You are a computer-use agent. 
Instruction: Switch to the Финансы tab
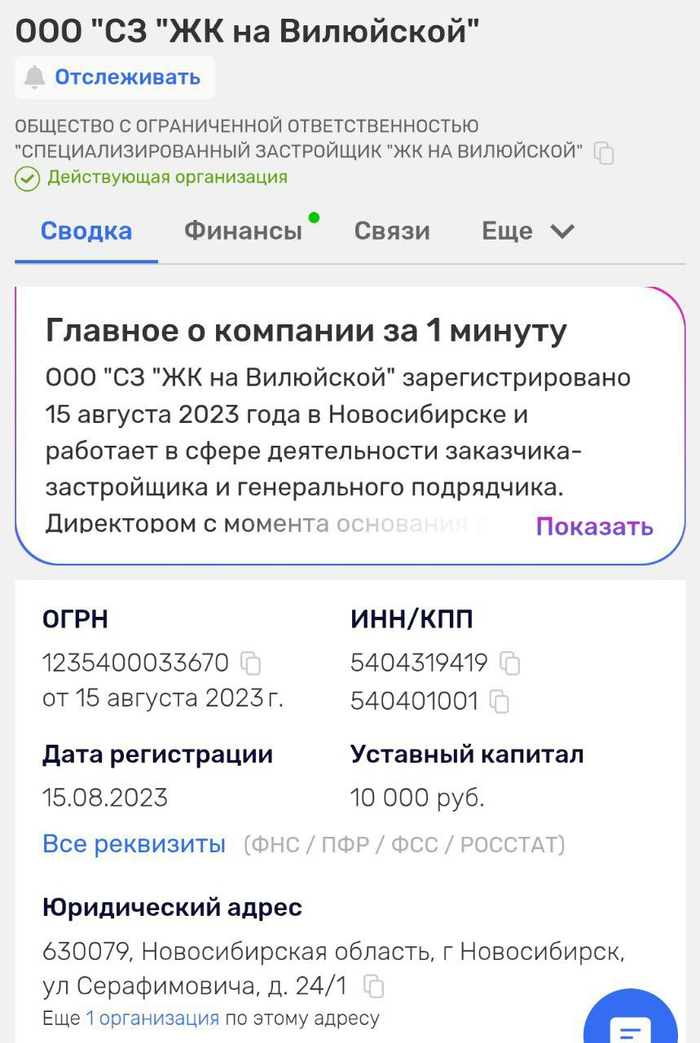coord(243,231)
